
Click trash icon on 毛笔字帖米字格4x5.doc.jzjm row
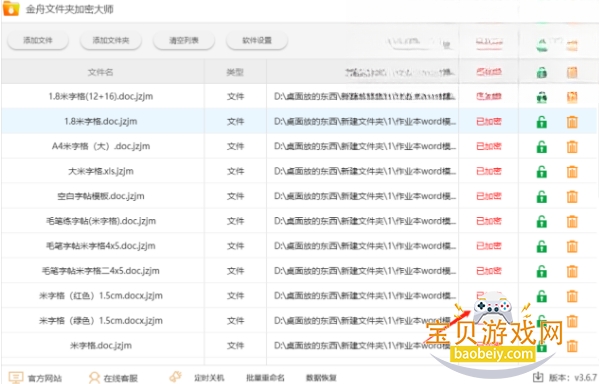tap(572, 246)
